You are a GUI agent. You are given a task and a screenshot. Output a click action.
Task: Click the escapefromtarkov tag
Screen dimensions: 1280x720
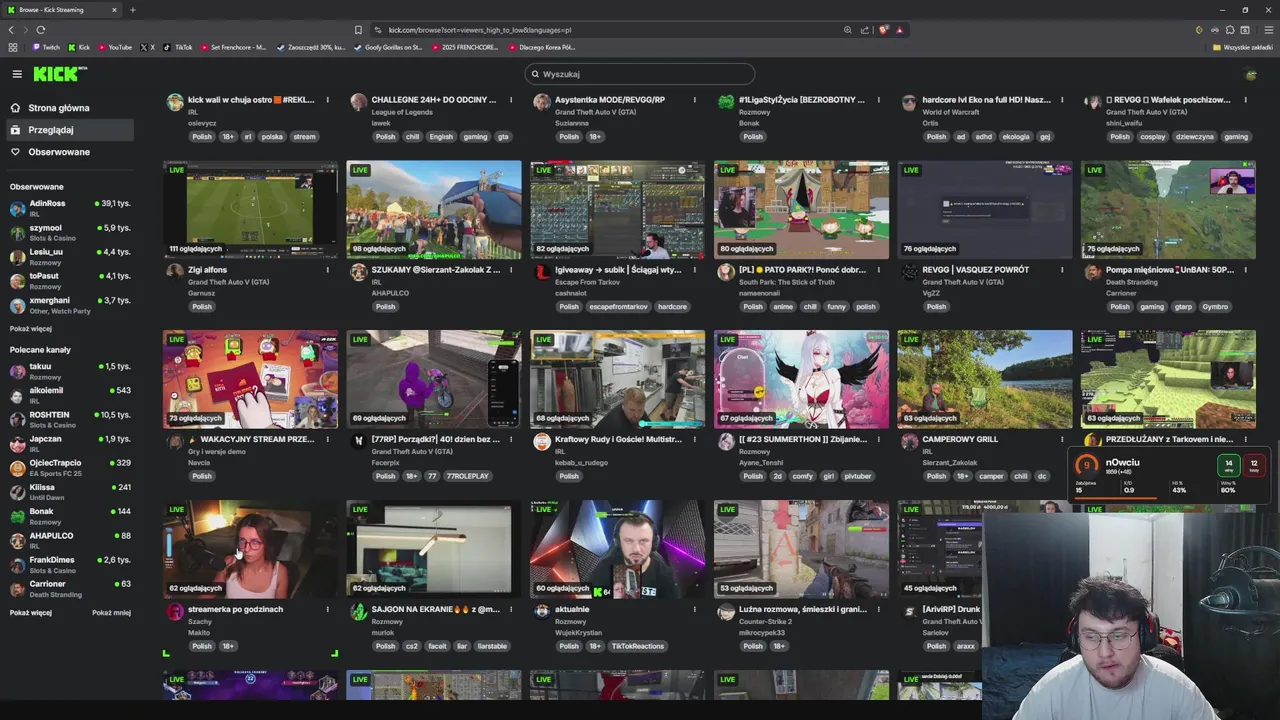[x=616, y=307]
